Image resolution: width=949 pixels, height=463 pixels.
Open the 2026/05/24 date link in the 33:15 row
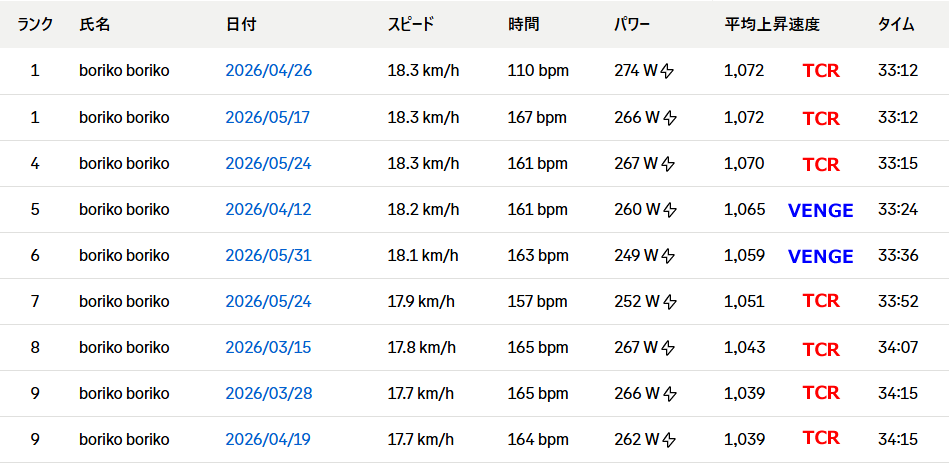click(268, 163)
